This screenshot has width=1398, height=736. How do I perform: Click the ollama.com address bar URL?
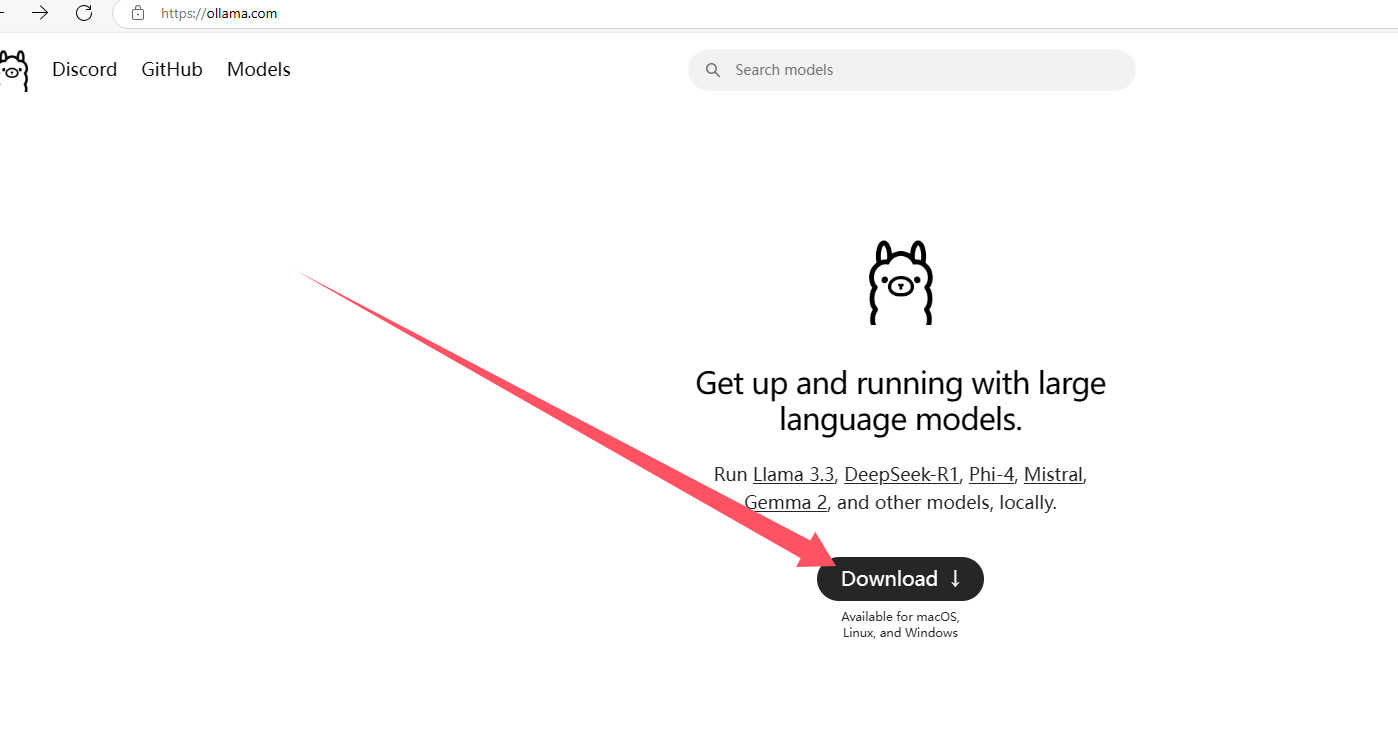219,13
